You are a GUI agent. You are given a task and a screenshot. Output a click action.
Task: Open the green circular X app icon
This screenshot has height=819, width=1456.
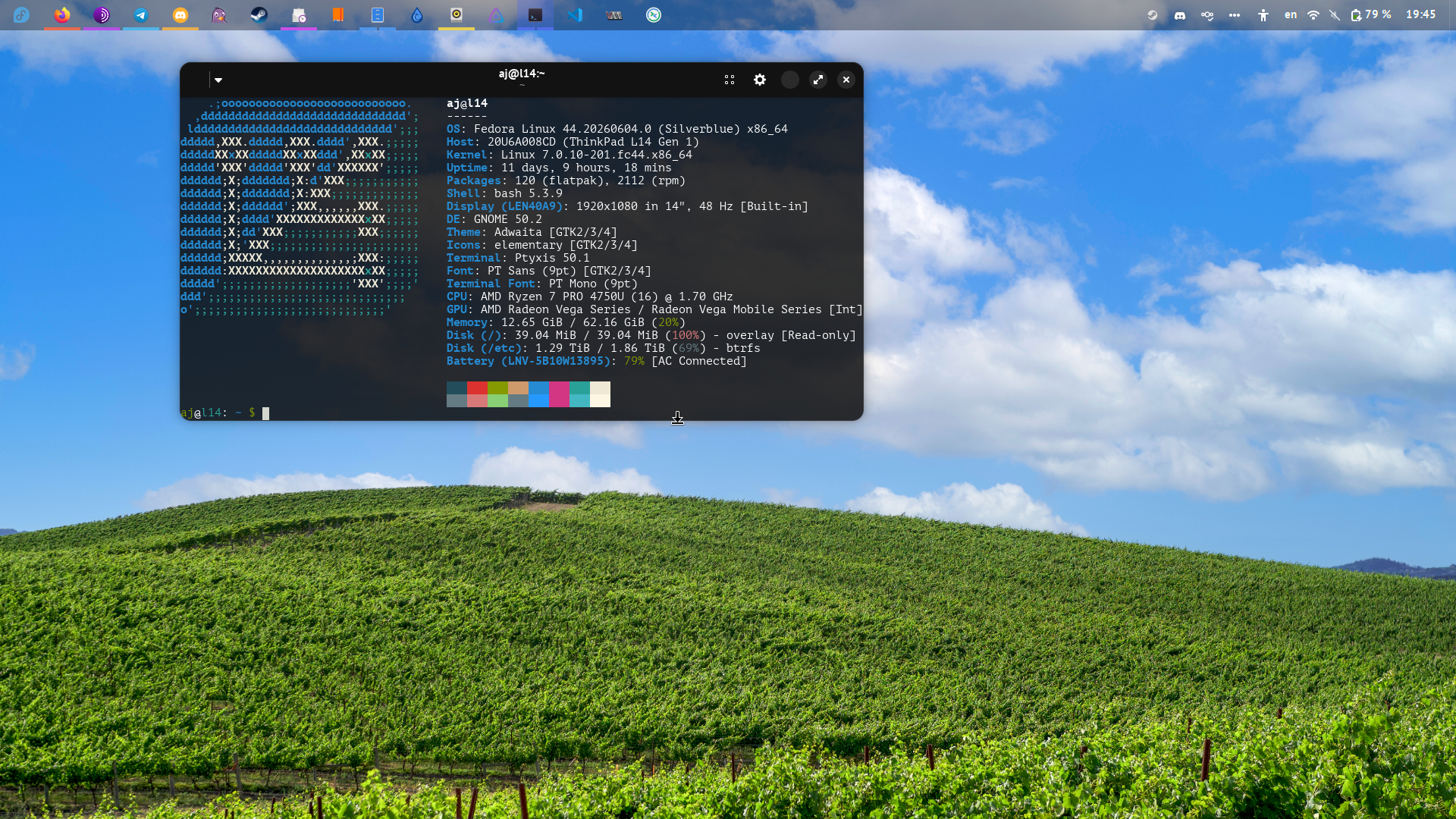point(654,15)
